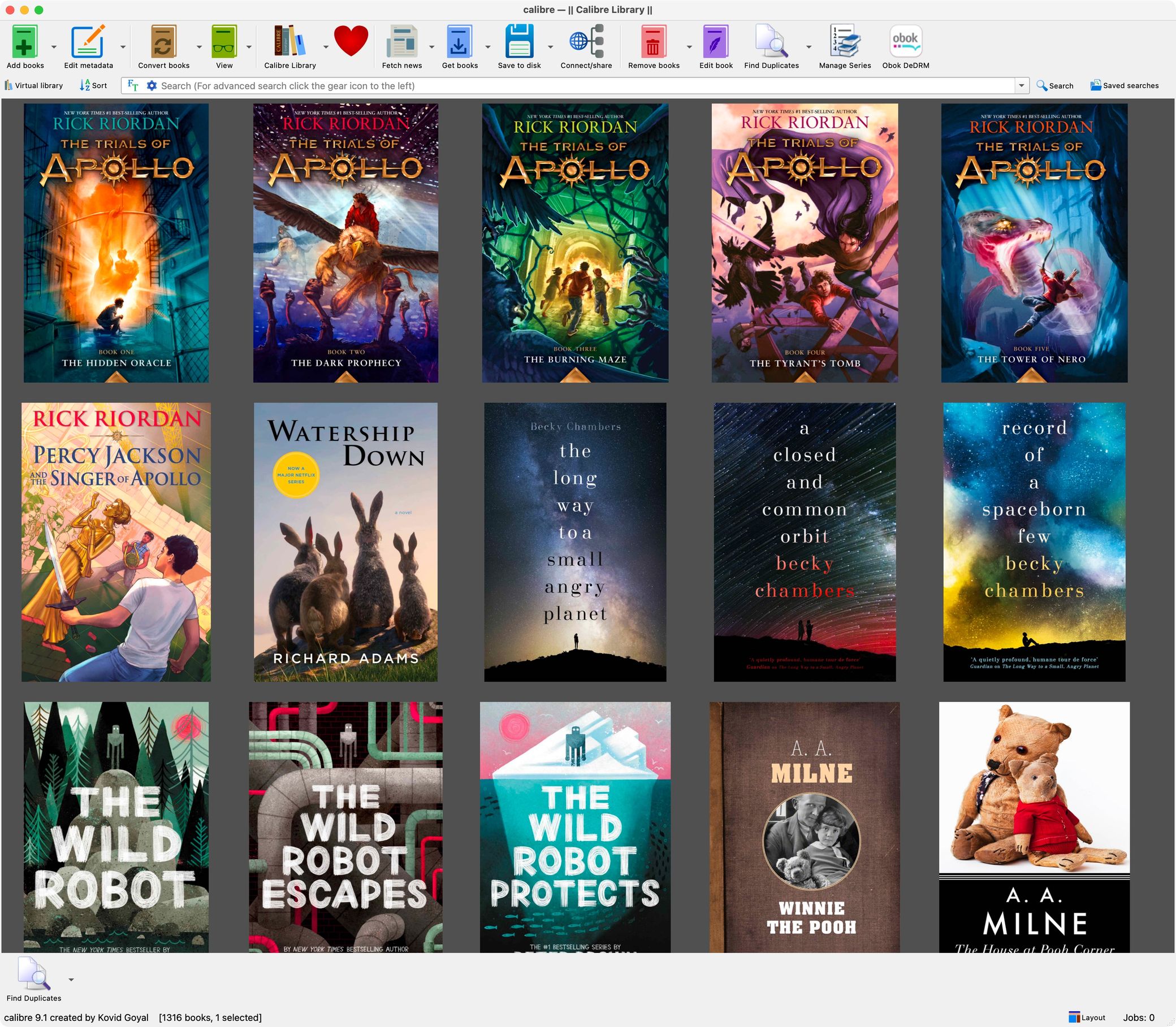Open Edit metadata tool
The height and width of the screenshot is (1027, 1176).
88,42
